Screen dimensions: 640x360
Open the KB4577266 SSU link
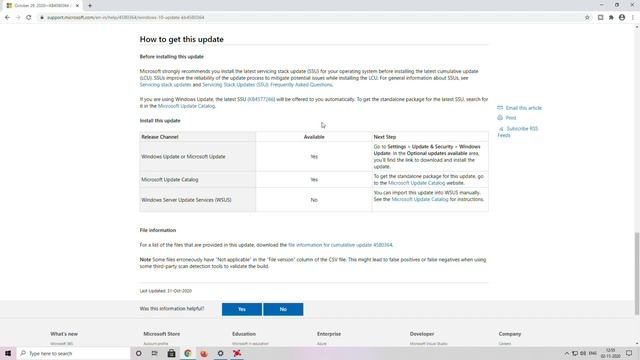[261, 99]
